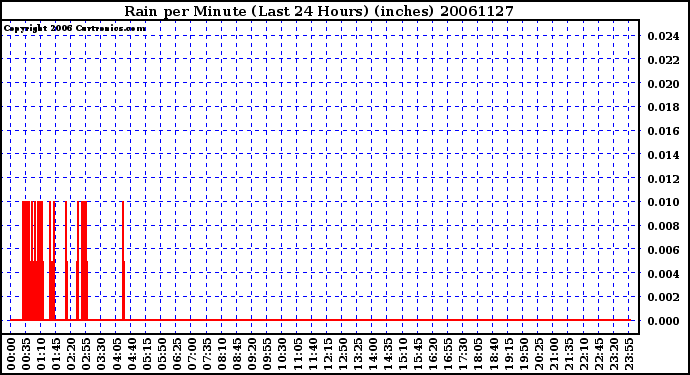The height and width of the screenshot is (375, 690).
Task: Click the 21:00 time axis label
Action: click(553, 354)
